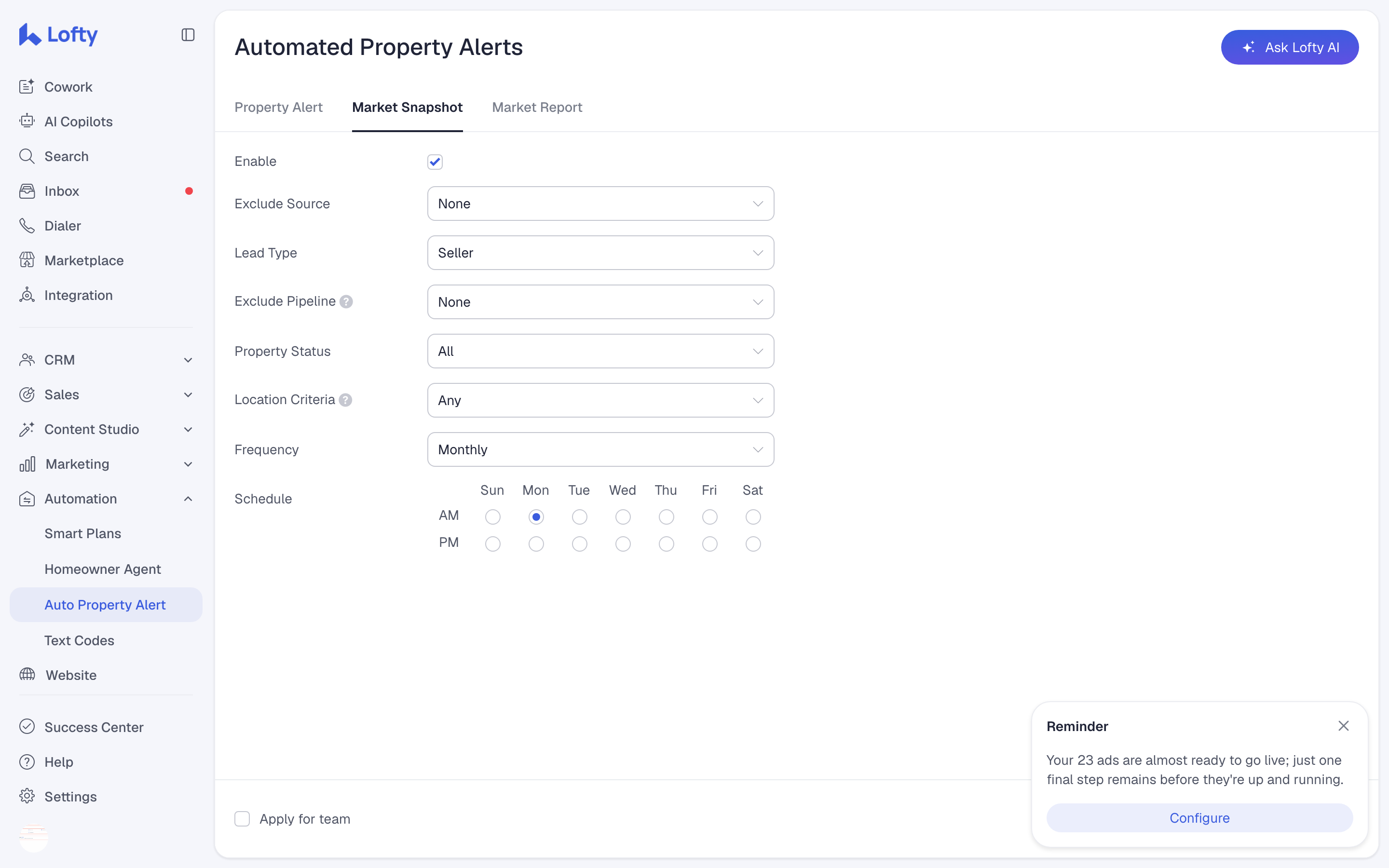Click the Website globe icon
This screenshot has width=1389, height=868.
[x=27, y=675]
